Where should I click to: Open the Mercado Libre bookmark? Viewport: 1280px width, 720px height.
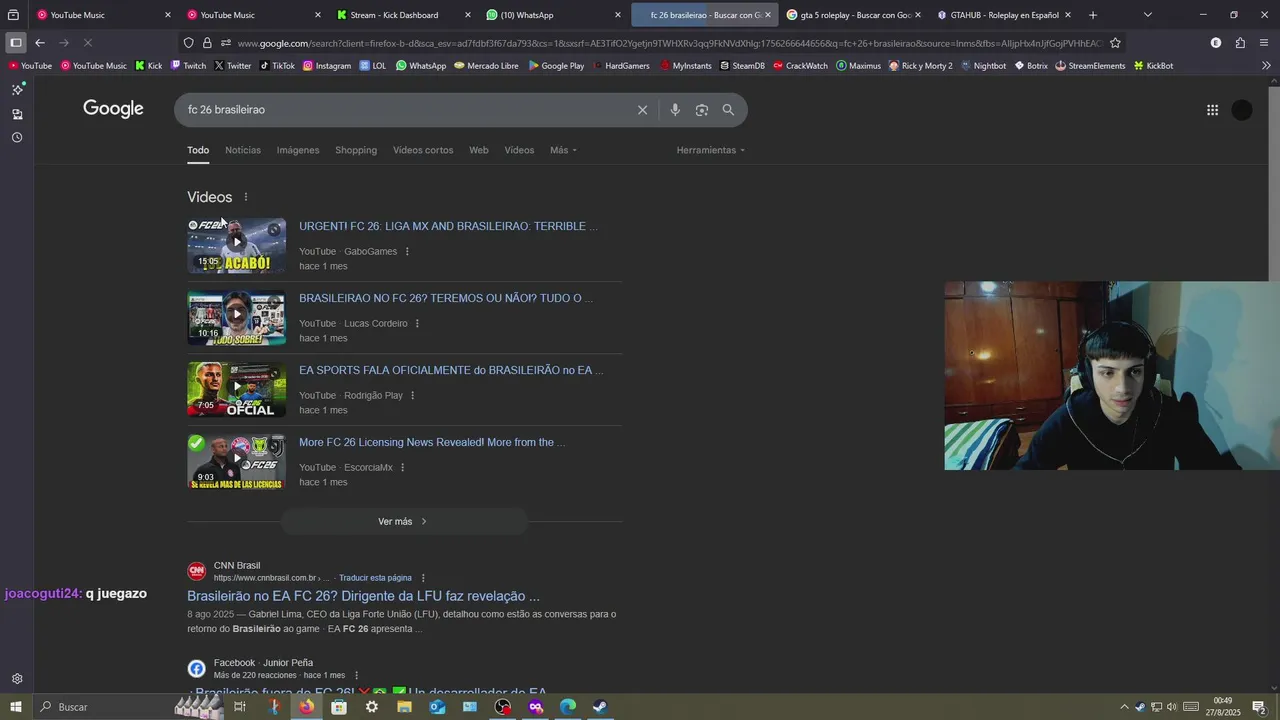[x=486, y=66]
